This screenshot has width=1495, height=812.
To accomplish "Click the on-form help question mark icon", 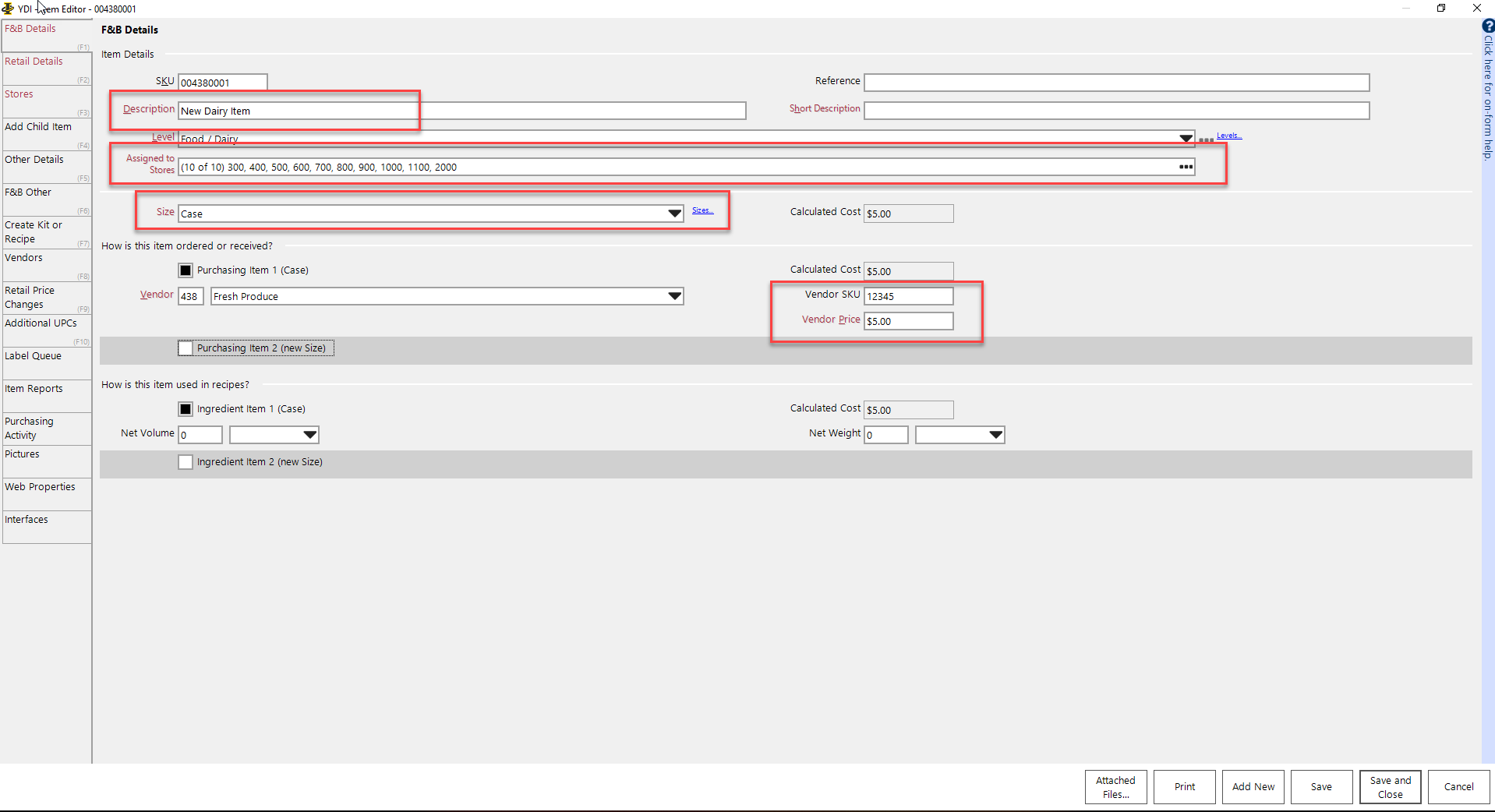I will [x=1488, y=26].
